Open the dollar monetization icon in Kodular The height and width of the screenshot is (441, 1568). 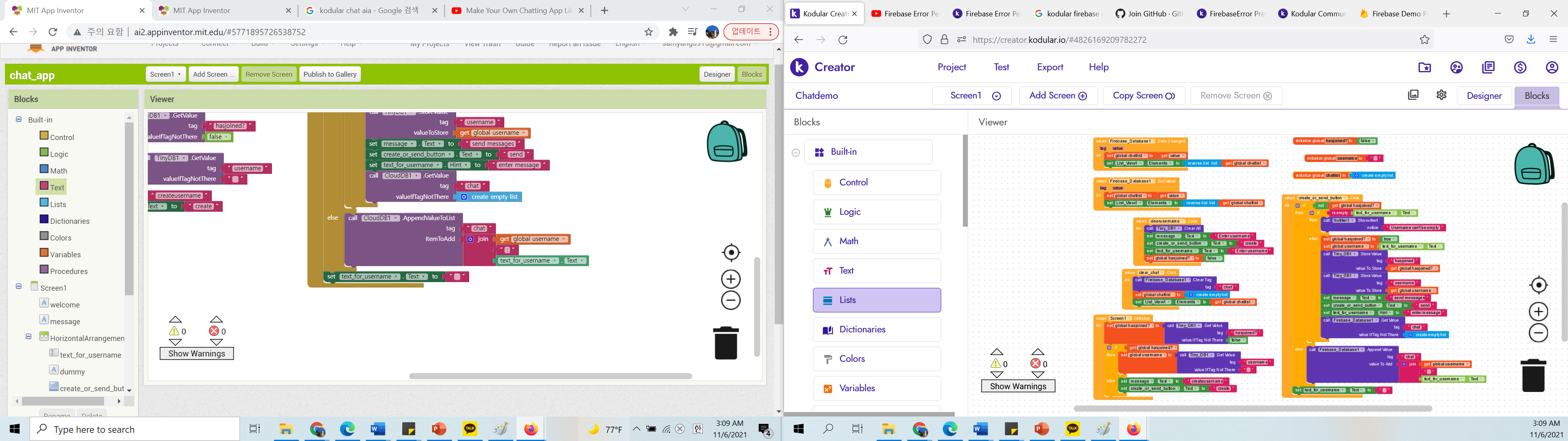point(1520,67)
